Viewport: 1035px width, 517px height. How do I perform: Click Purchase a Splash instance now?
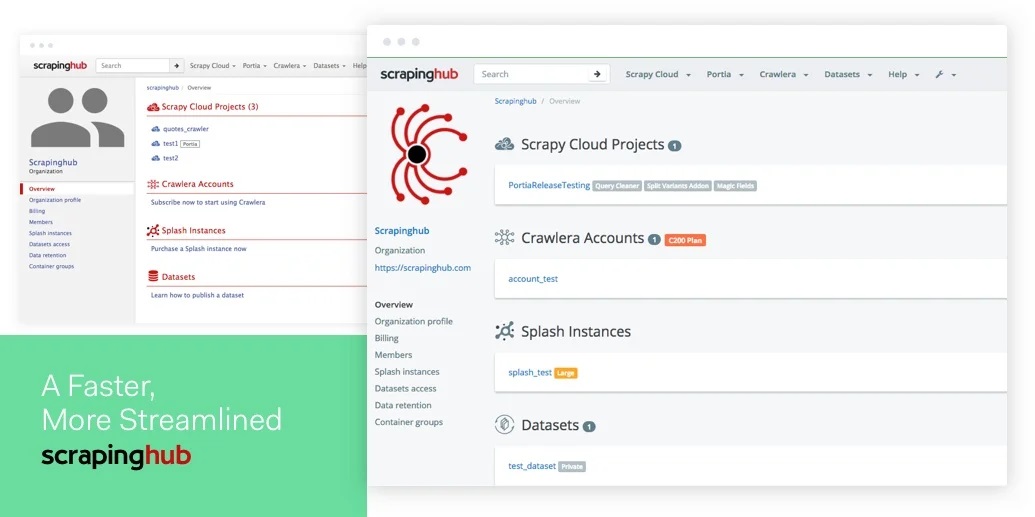199,249
